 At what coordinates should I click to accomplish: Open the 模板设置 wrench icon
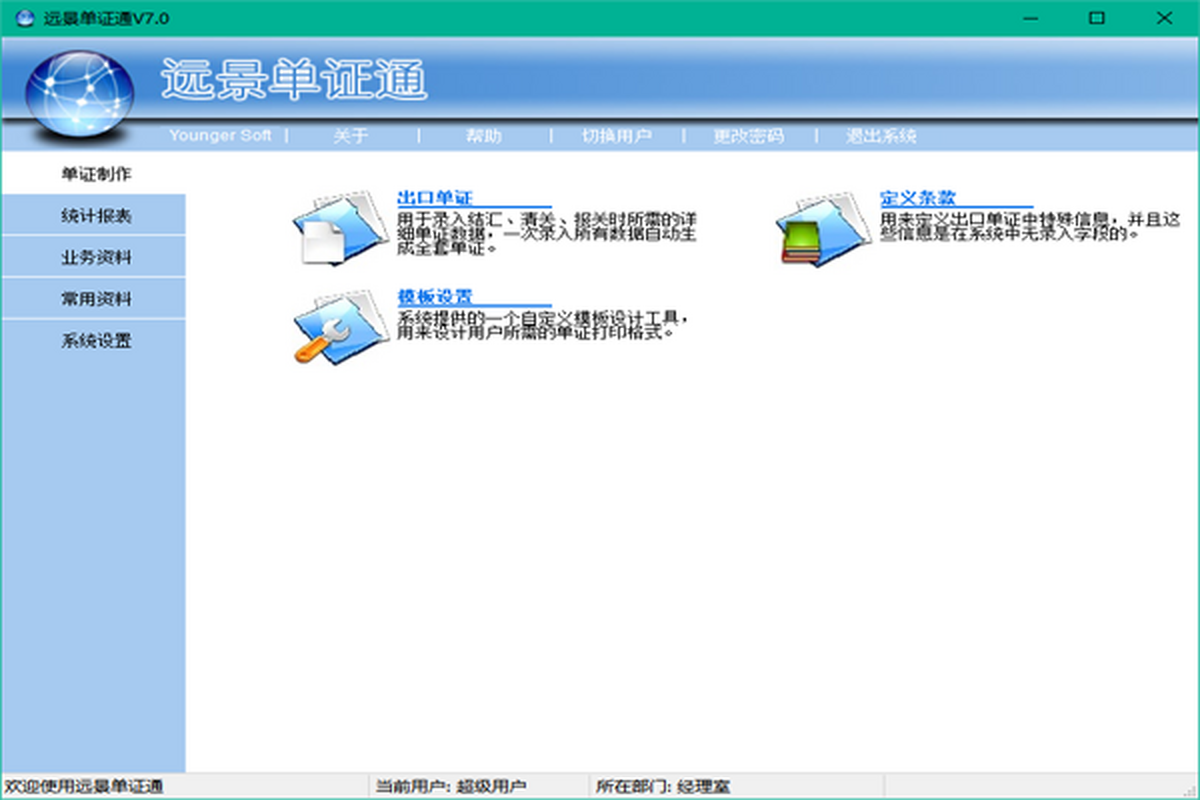[340, 327]
